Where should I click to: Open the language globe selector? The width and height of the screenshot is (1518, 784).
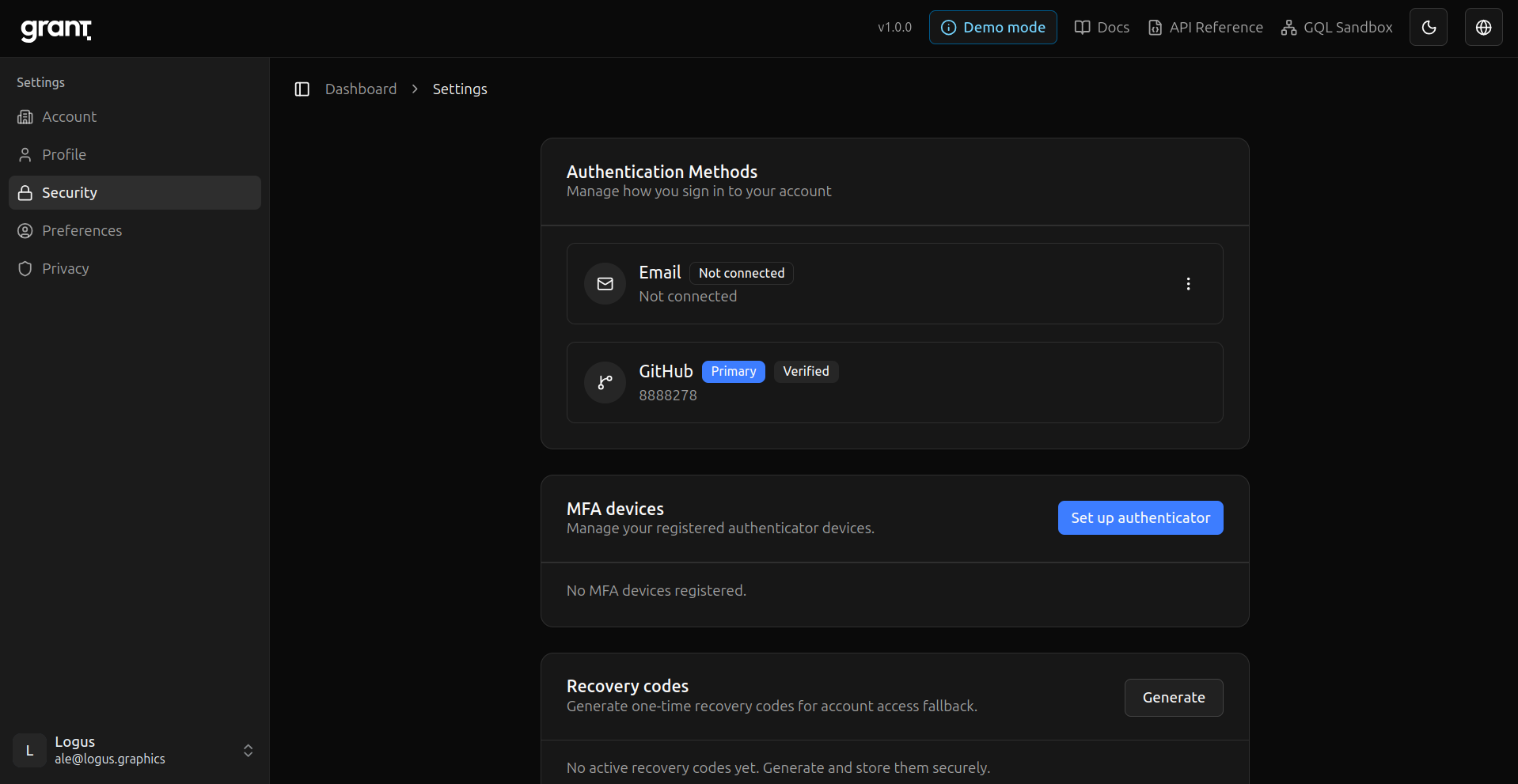[x=1484, y=28]
